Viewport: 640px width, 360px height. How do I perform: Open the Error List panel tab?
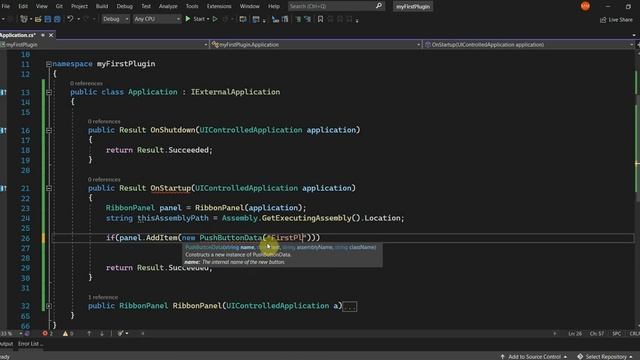tap(30, 344)
